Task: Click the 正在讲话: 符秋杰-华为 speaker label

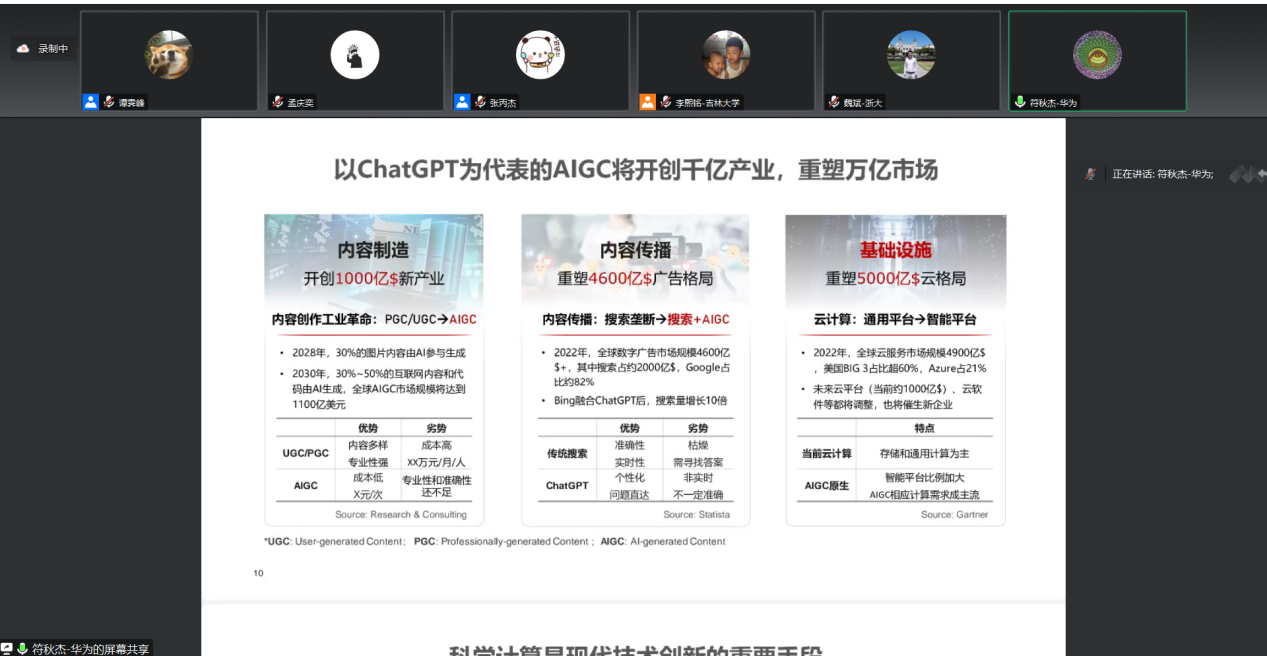Action: [x=1163, y=174]
